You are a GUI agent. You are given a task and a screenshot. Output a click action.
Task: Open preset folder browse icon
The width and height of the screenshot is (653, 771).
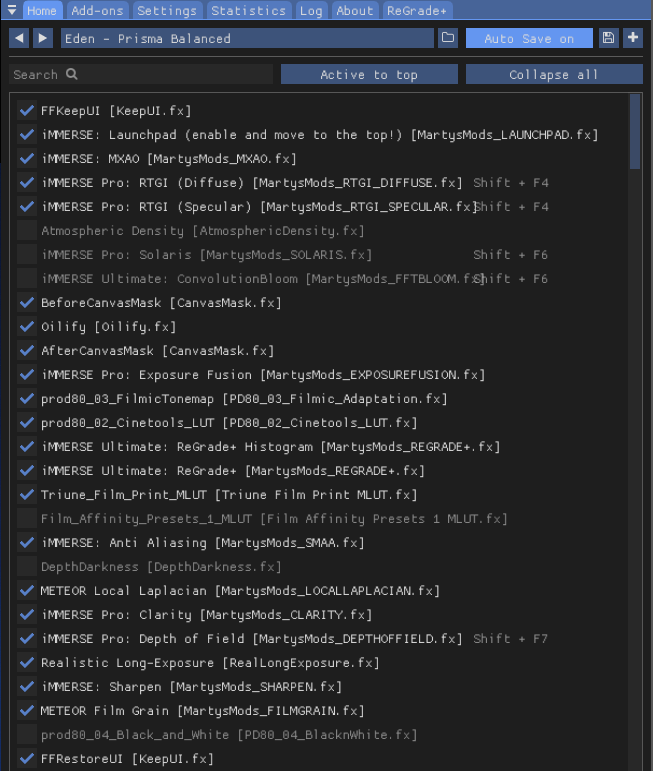[x=448, y=38]
